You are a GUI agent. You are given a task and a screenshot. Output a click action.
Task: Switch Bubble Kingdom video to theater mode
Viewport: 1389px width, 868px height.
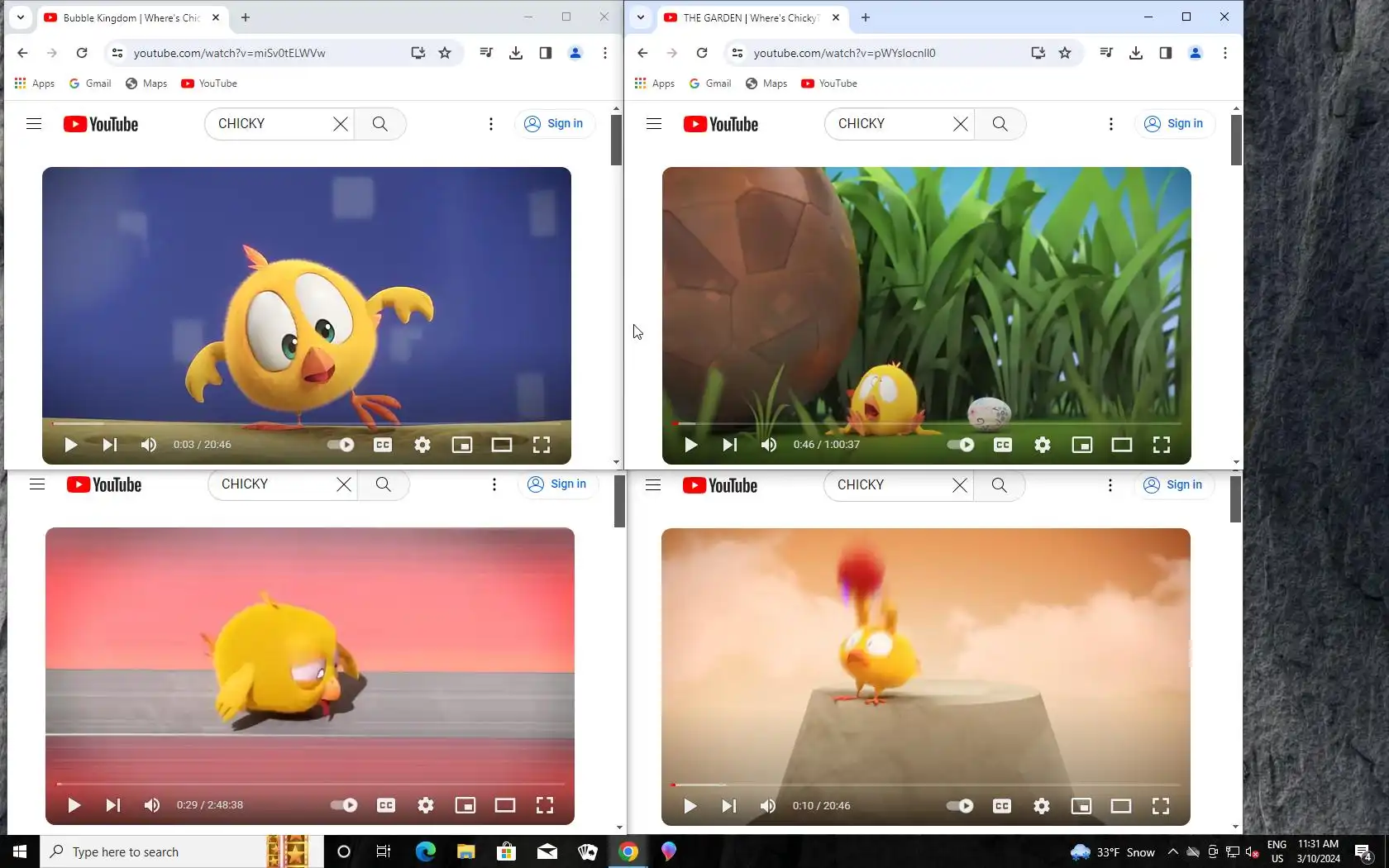502,445
